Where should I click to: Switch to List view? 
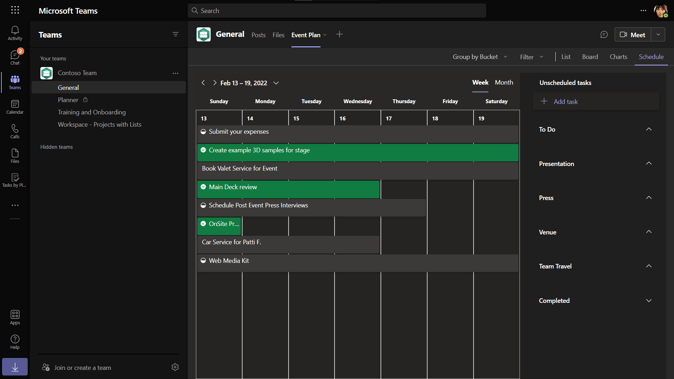pyautogui.click(x=566, y=57)
